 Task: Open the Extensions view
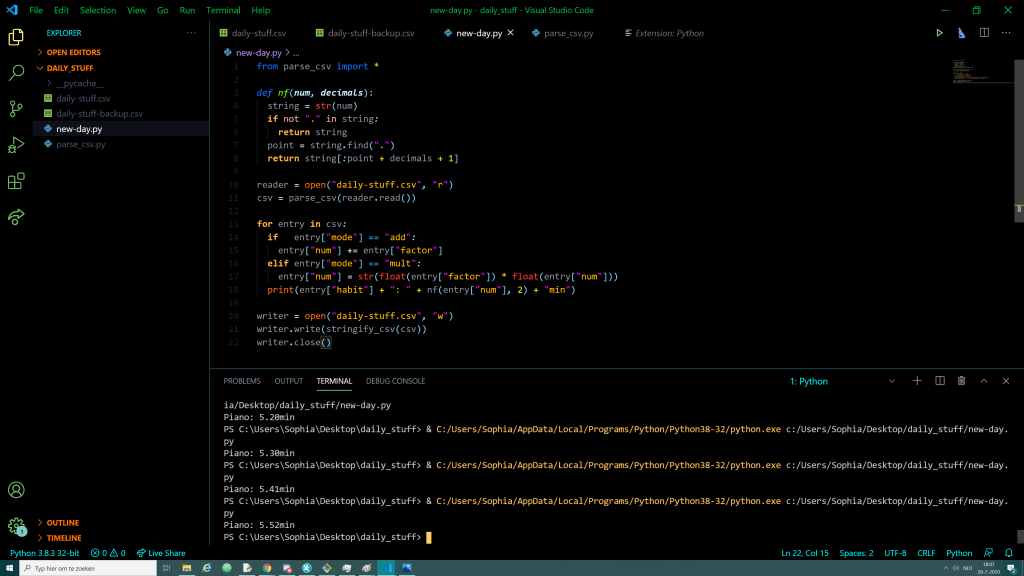(x=16, y=181)
